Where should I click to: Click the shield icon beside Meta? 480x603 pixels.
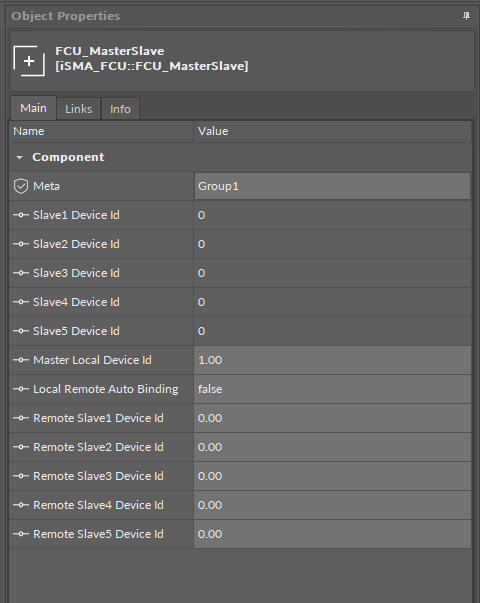[x=21, y=186]
